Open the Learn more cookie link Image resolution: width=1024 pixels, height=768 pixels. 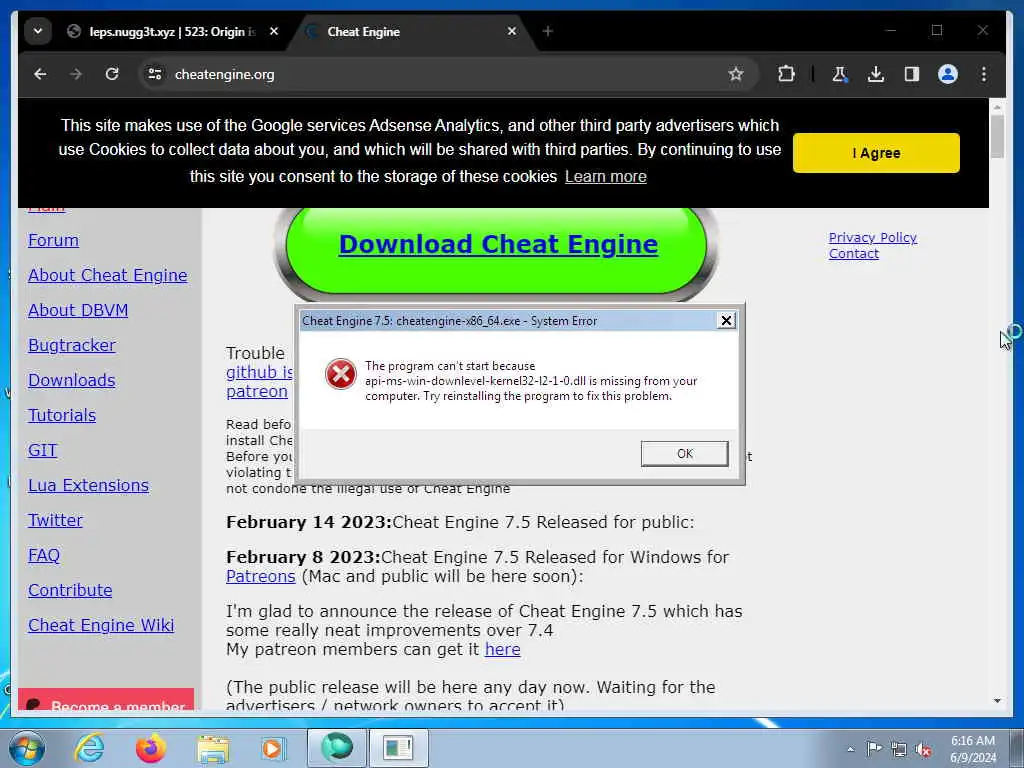pyautogui.click(x=605, y=177)
